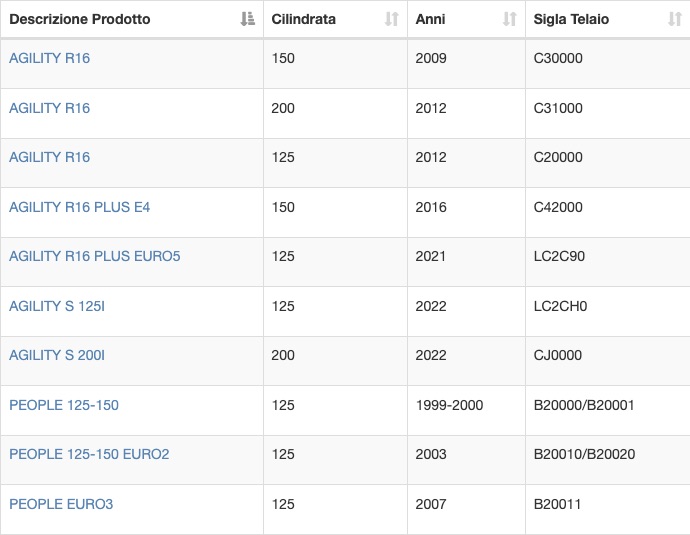The width and height of the screenshot is (690, 535).
Task: Open the AGILITY S 125I link
Action: (57, 306)
